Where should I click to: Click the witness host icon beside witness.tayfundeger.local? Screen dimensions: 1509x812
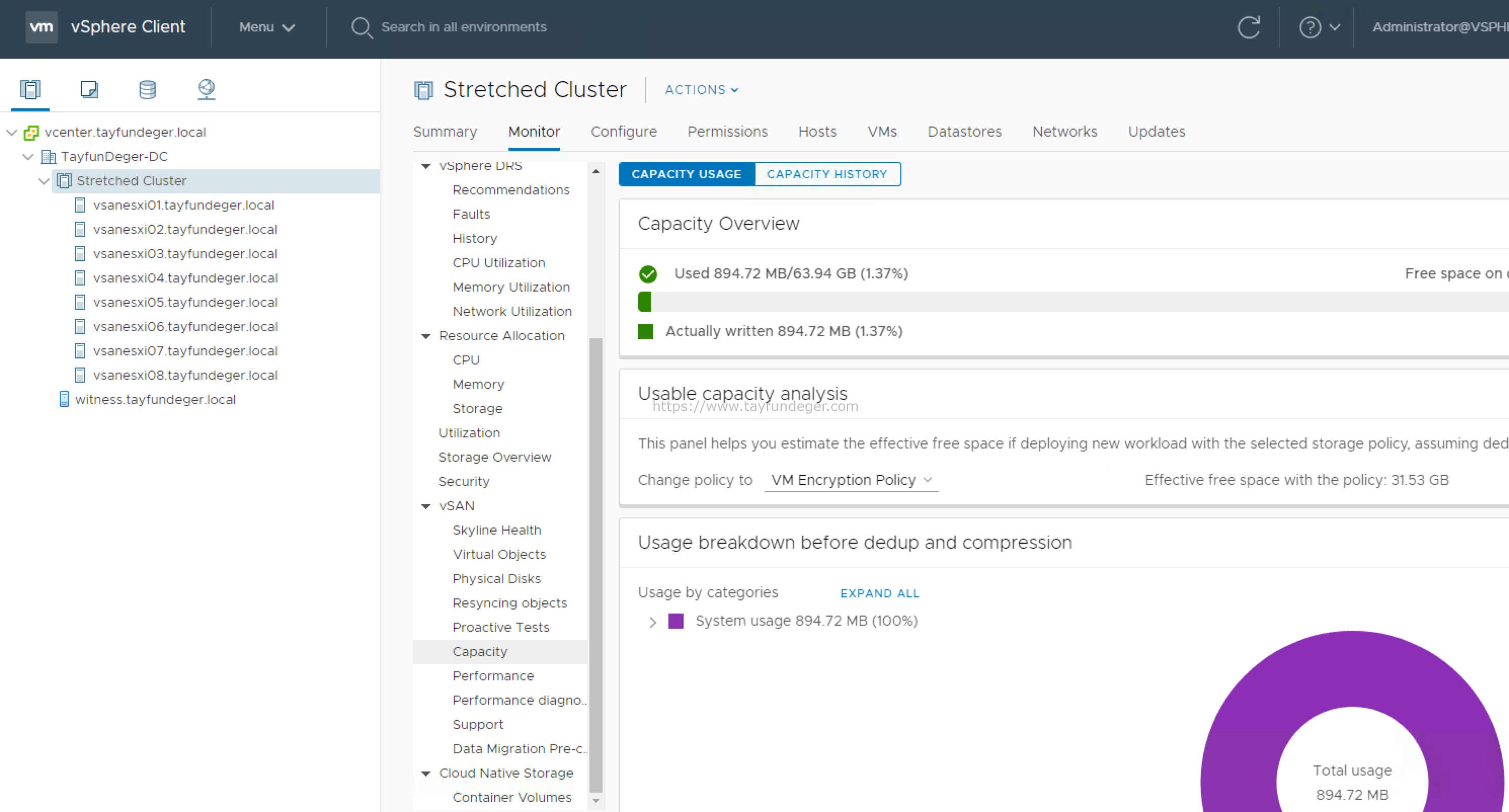tap(64, 399)
